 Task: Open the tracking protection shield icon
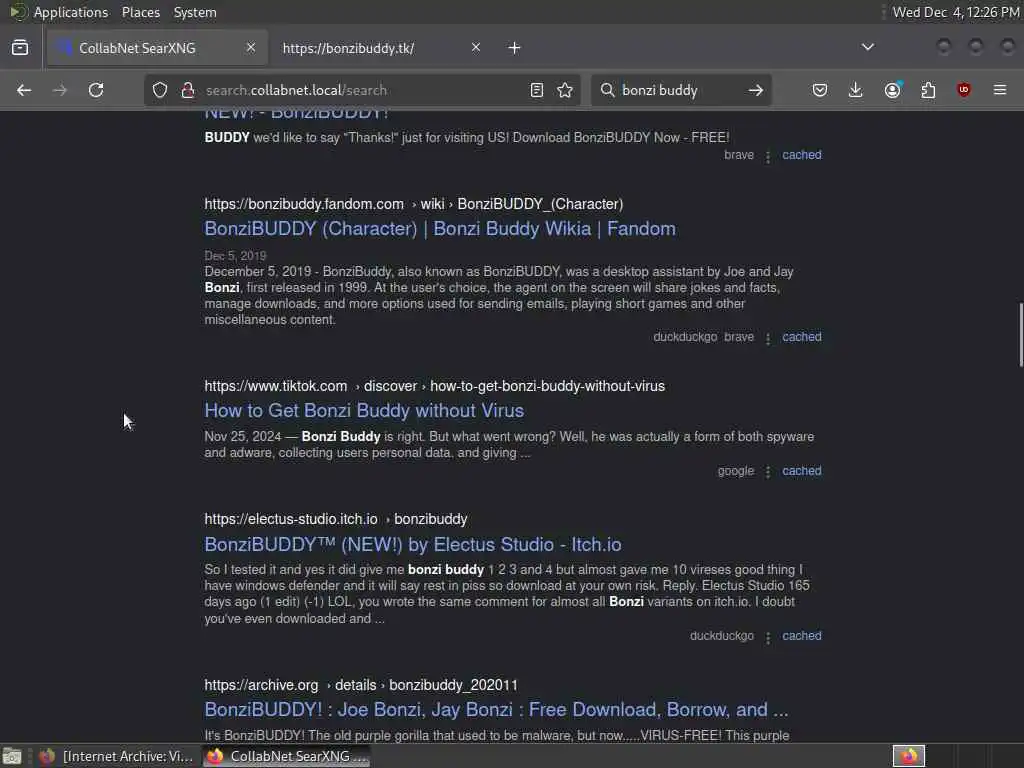click(x=160, y=90)
